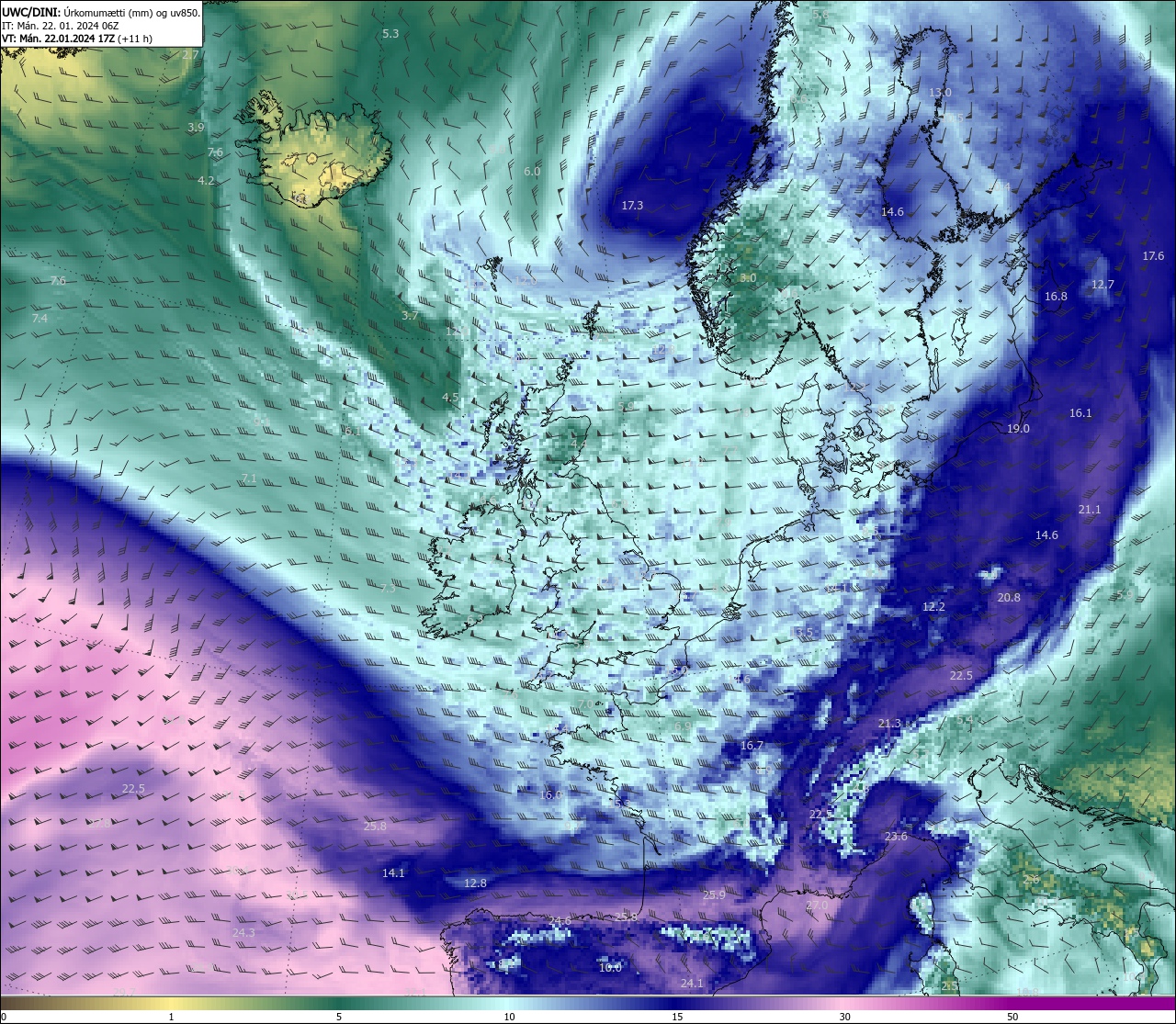The width and height of the screenshot is (1176, 1024).
Task: Click the 25.9 value label
Action: tap(714, 895)
